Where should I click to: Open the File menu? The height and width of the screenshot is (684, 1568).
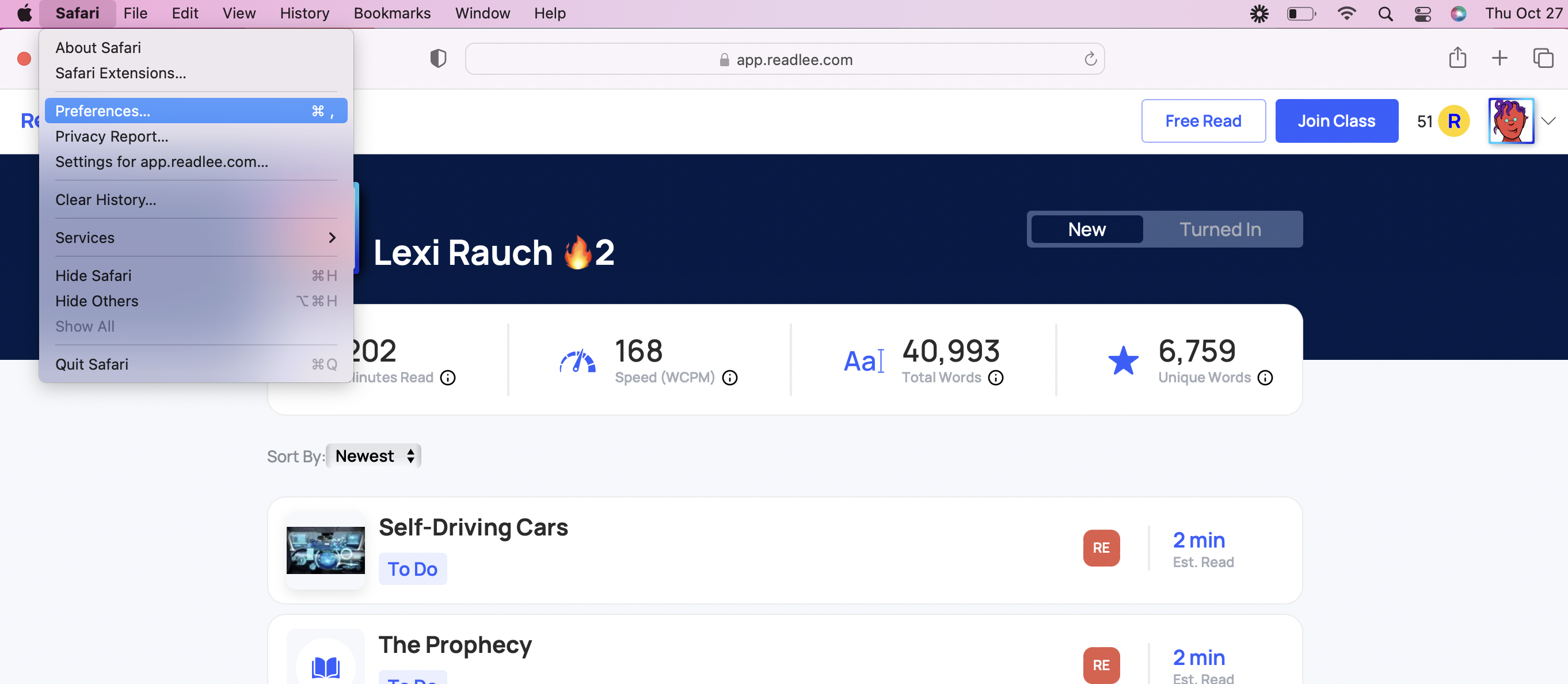coord(135,13)
